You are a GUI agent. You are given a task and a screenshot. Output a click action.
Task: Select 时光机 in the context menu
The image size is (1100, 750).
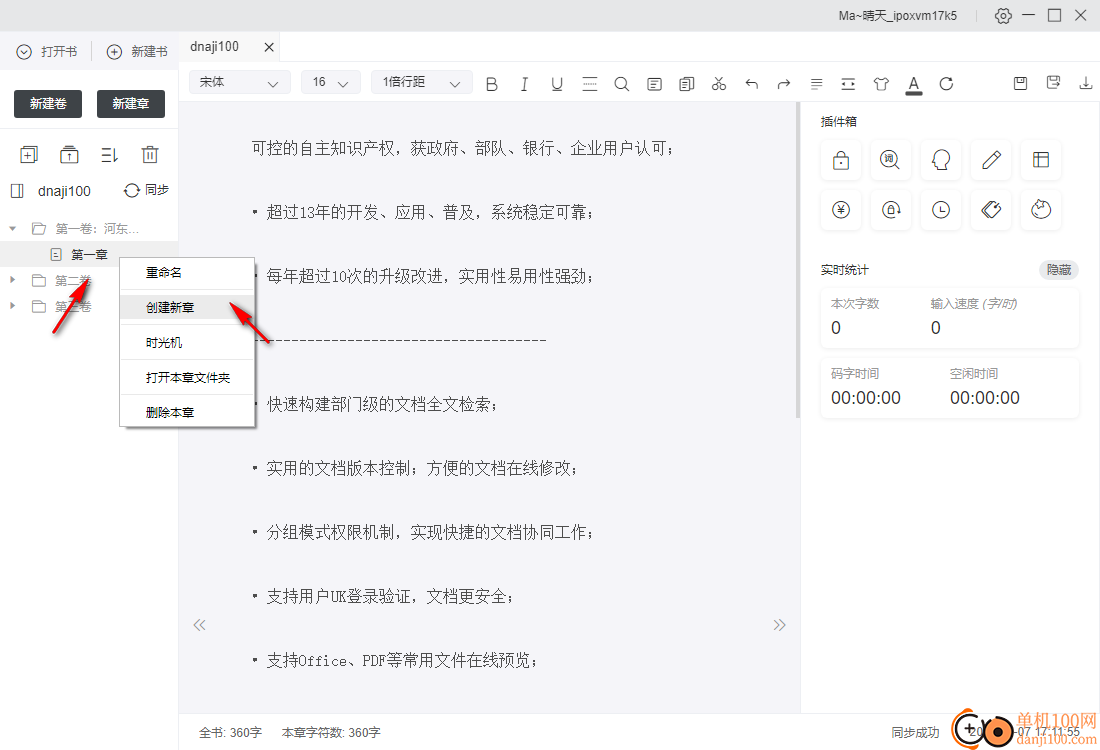tap(187, 342)
